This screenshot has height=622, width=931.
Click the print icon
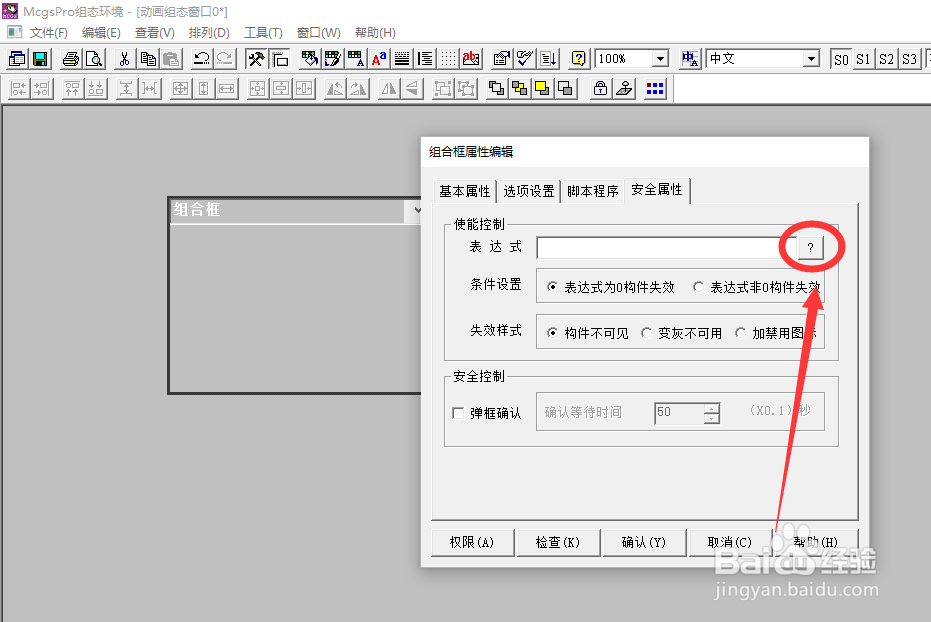71,59
